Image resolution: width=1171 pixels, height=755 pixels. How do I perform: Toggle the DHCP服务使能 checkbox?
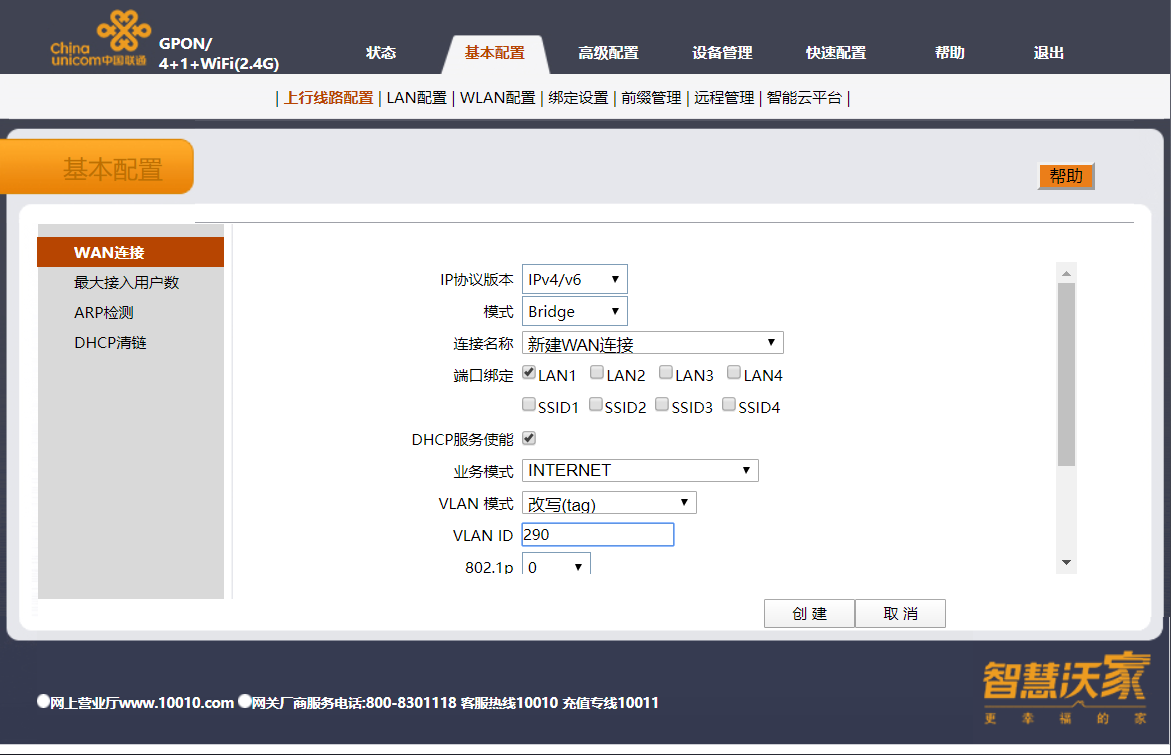(x=529, y=438)
